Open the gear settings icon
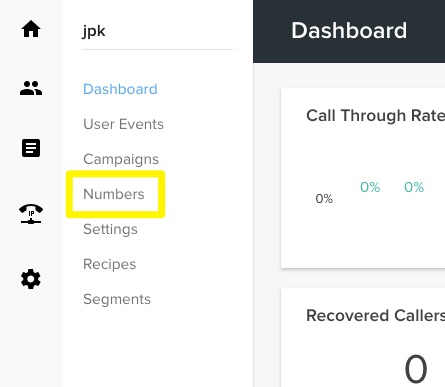This screenshot has width=445, height=387. pos(31,279)
